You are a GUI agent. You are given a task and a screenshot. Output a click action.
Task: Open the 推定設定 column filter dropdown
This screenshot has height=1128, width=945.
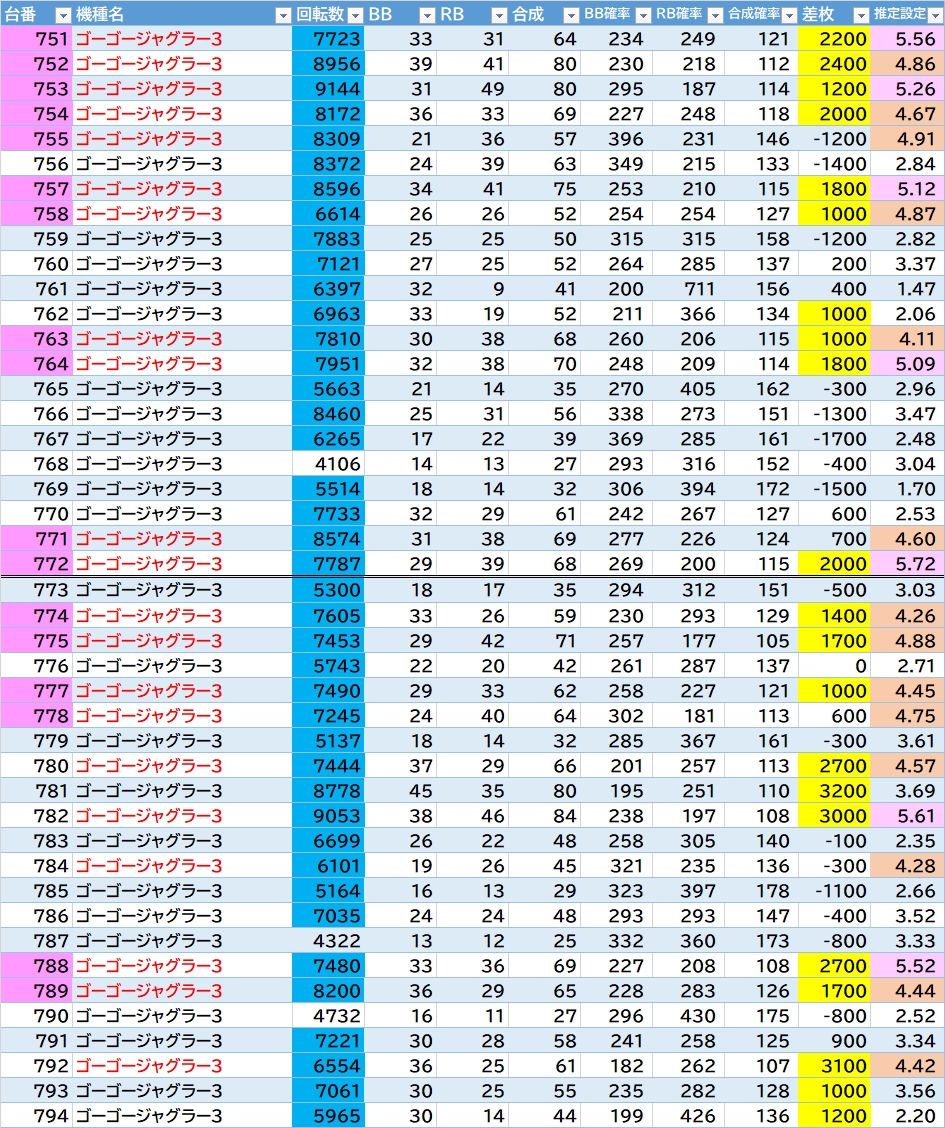[935, 14]
